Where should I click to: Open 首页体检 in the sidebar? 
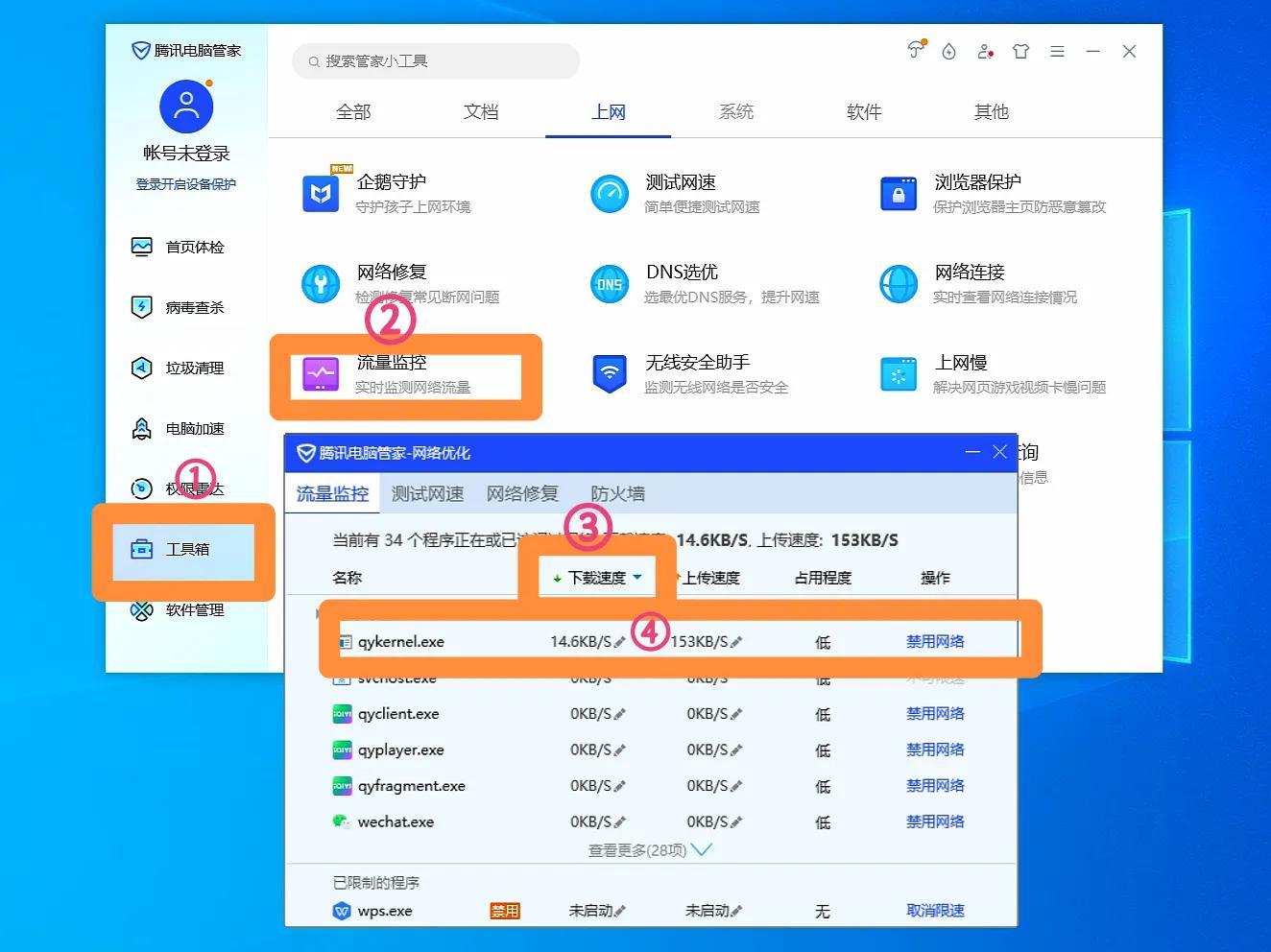pos(178,247)
